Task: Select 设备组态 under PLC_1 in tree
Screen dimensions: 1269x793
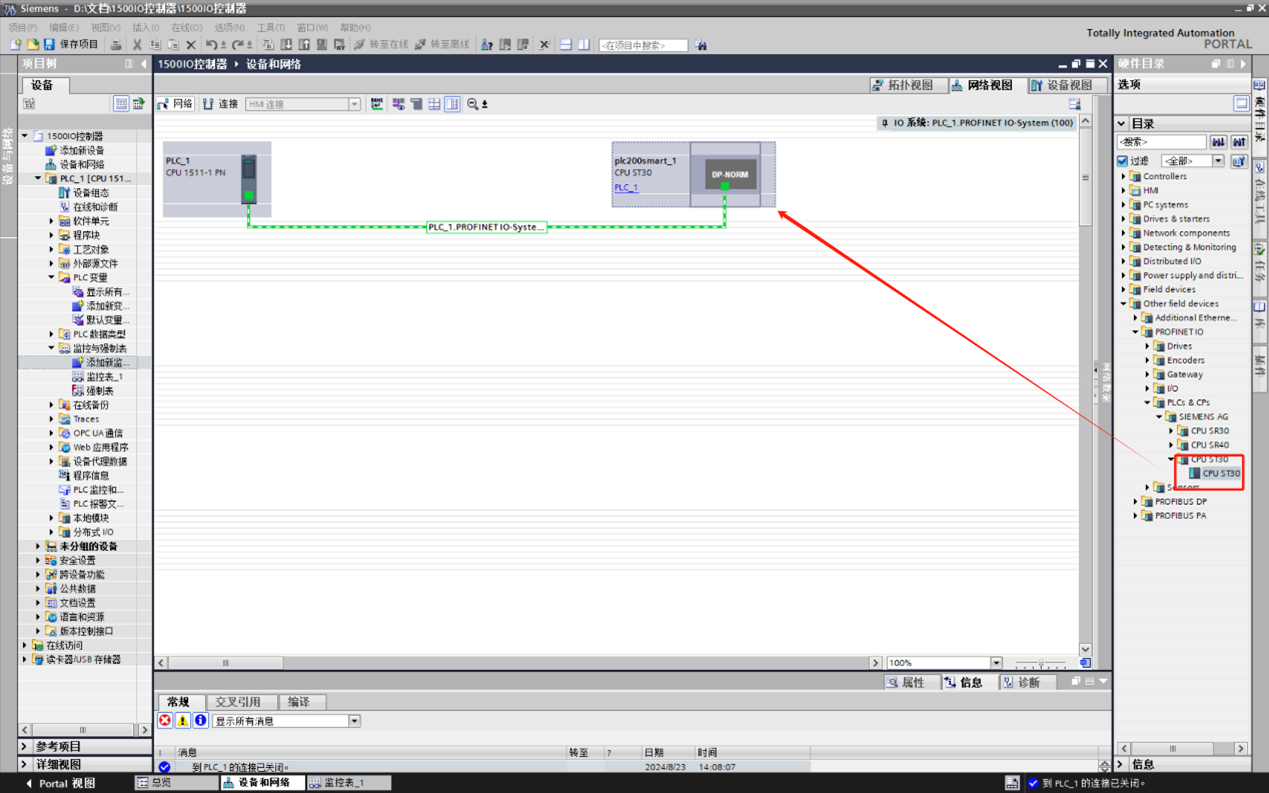Action: pyautogui.click(x=84, y=193)
